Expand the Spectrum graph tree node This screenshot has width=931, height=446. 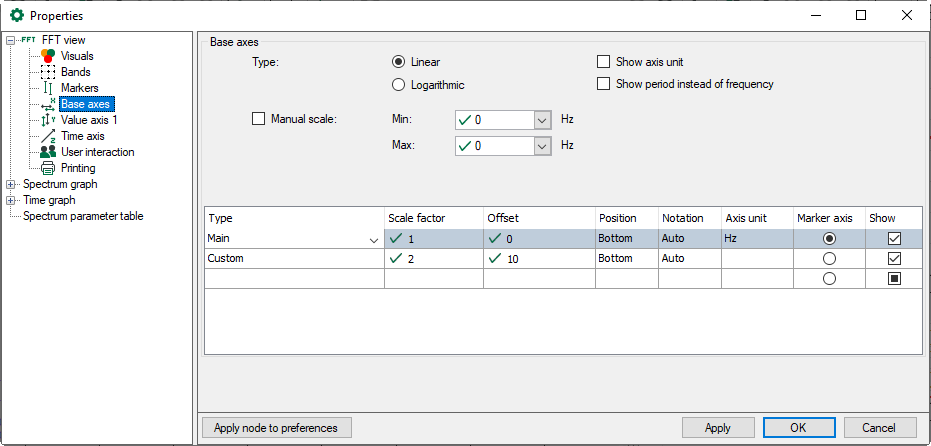tap(11, 184)
